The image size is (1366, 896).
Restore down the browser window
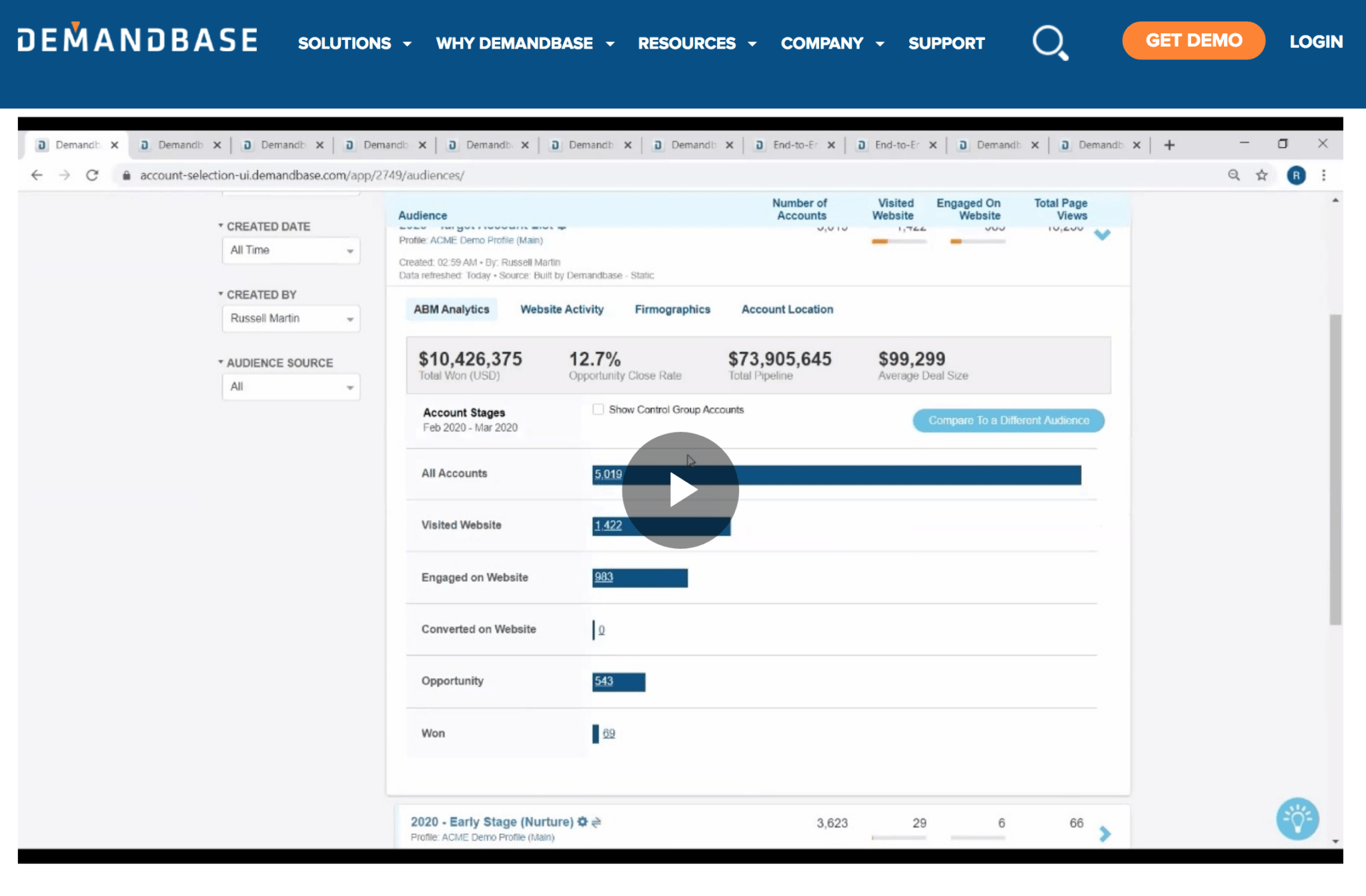click(x=1283, y=143)
